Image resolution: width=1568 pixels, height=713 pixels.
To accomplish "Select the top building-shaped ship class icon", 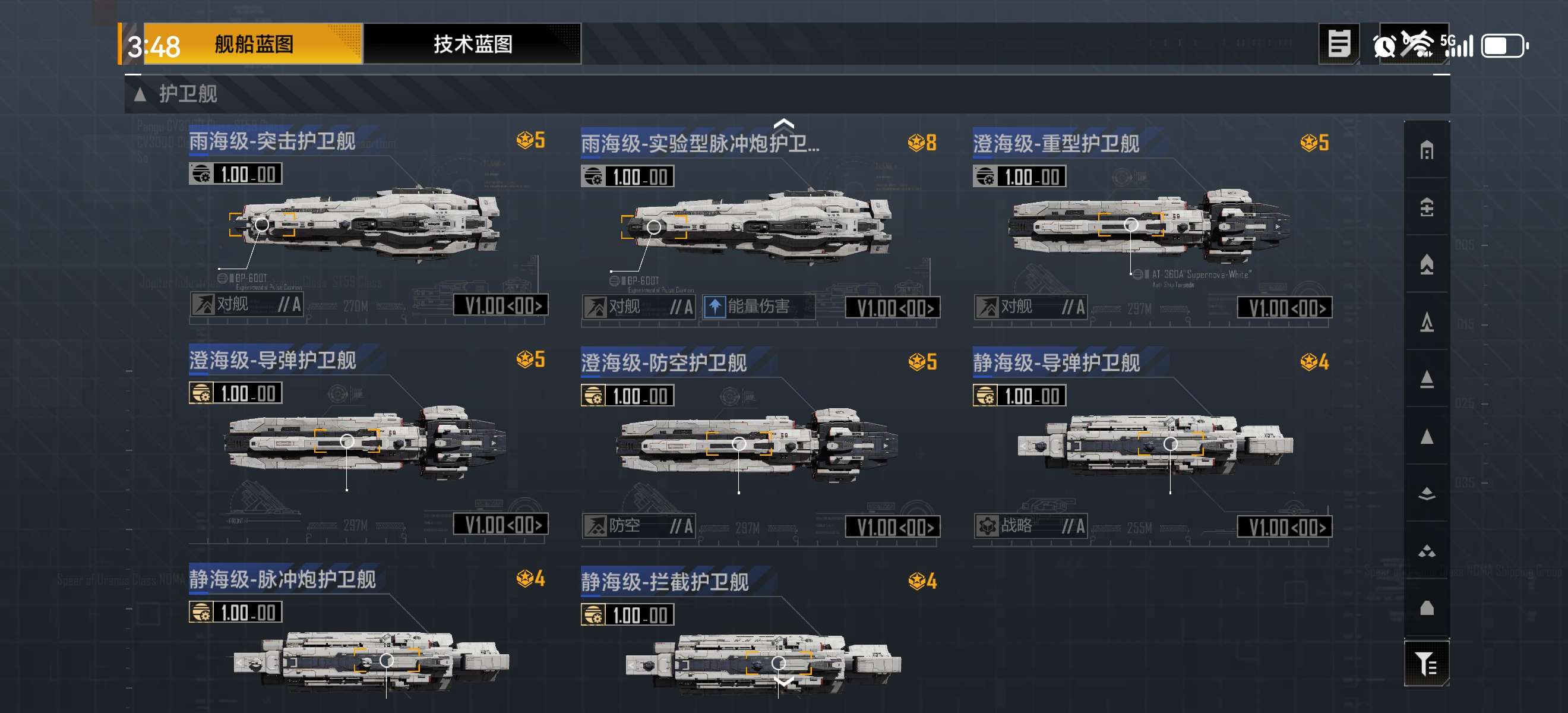I will pyautogui.click(x=1426, y=150).
